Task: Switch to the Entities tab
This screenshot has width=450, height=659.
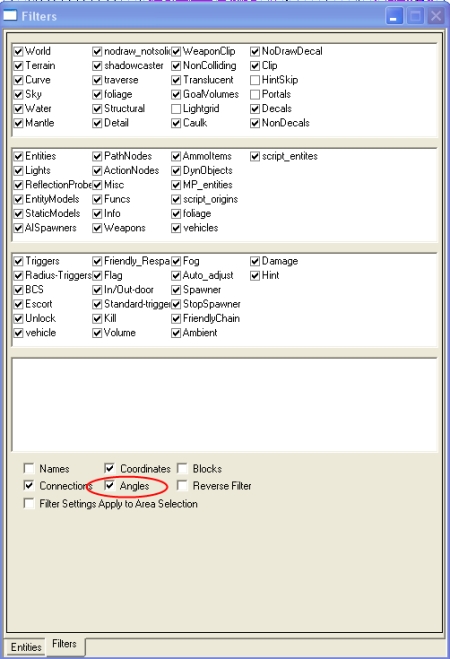Action: click(26, 647)
